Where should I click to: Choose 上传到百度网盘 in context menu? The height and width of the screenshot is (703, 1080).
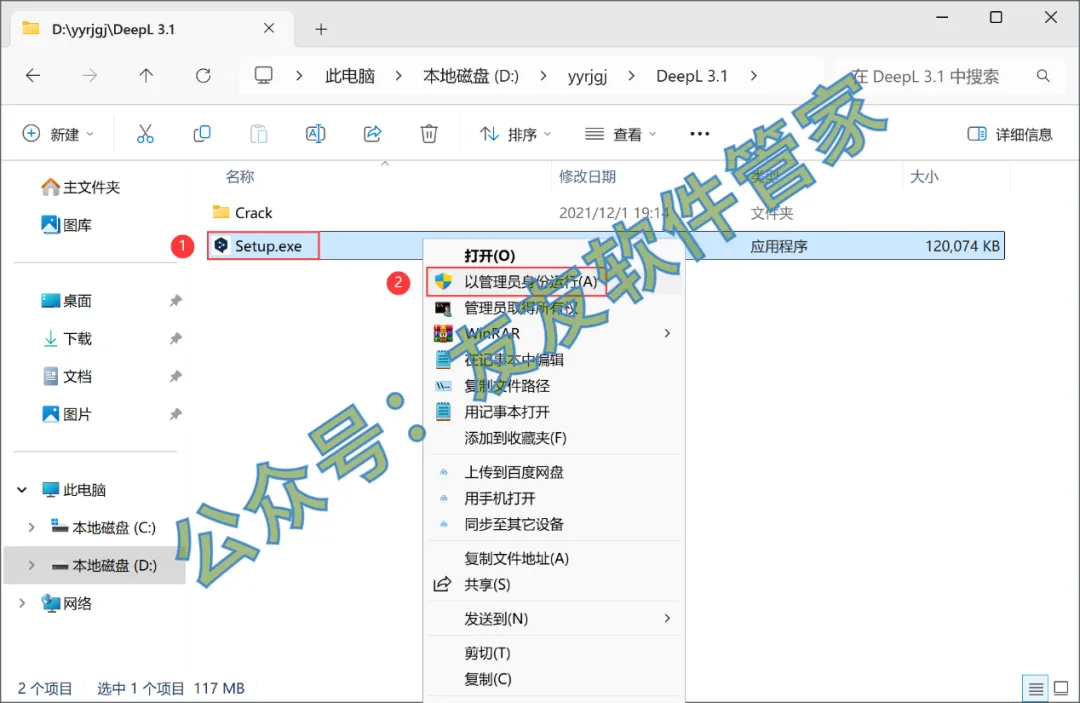[554, 472]
